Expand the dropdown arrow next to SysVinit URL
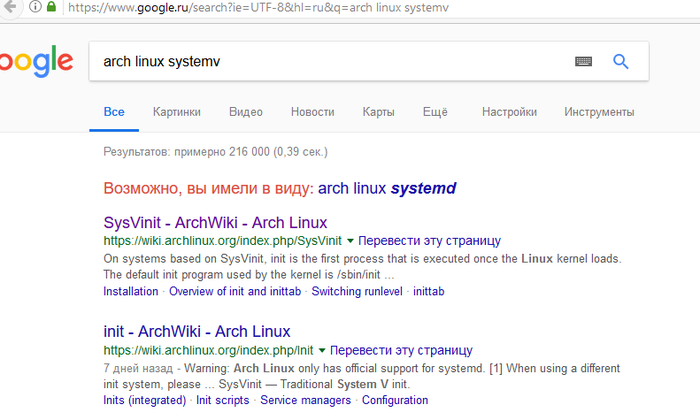Image resolution: width=700 pixels, height=420 pixels. click(x=350, y=241)
